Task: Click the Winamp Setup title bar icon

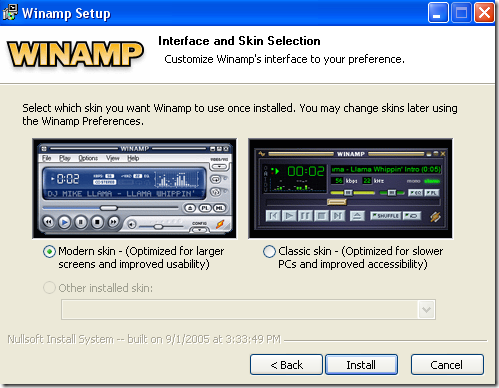Action: (10, 12)
